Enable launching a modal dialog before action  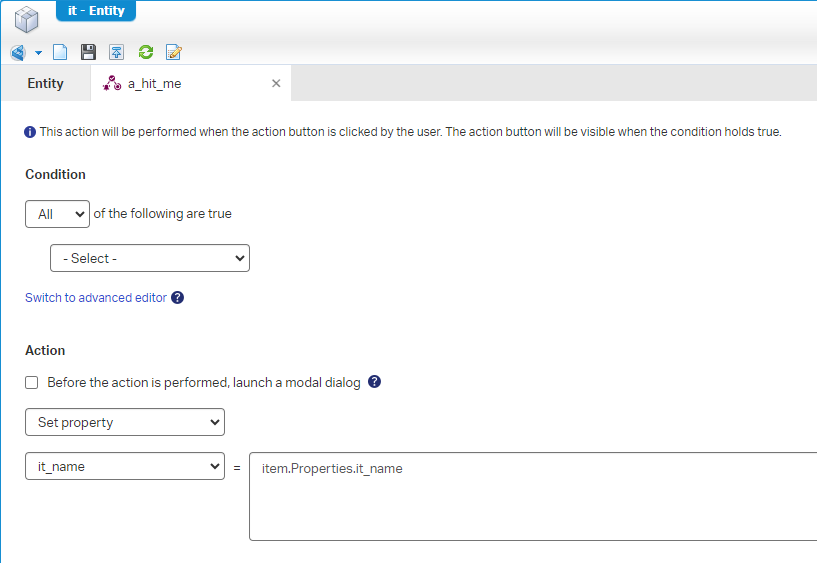32,383
